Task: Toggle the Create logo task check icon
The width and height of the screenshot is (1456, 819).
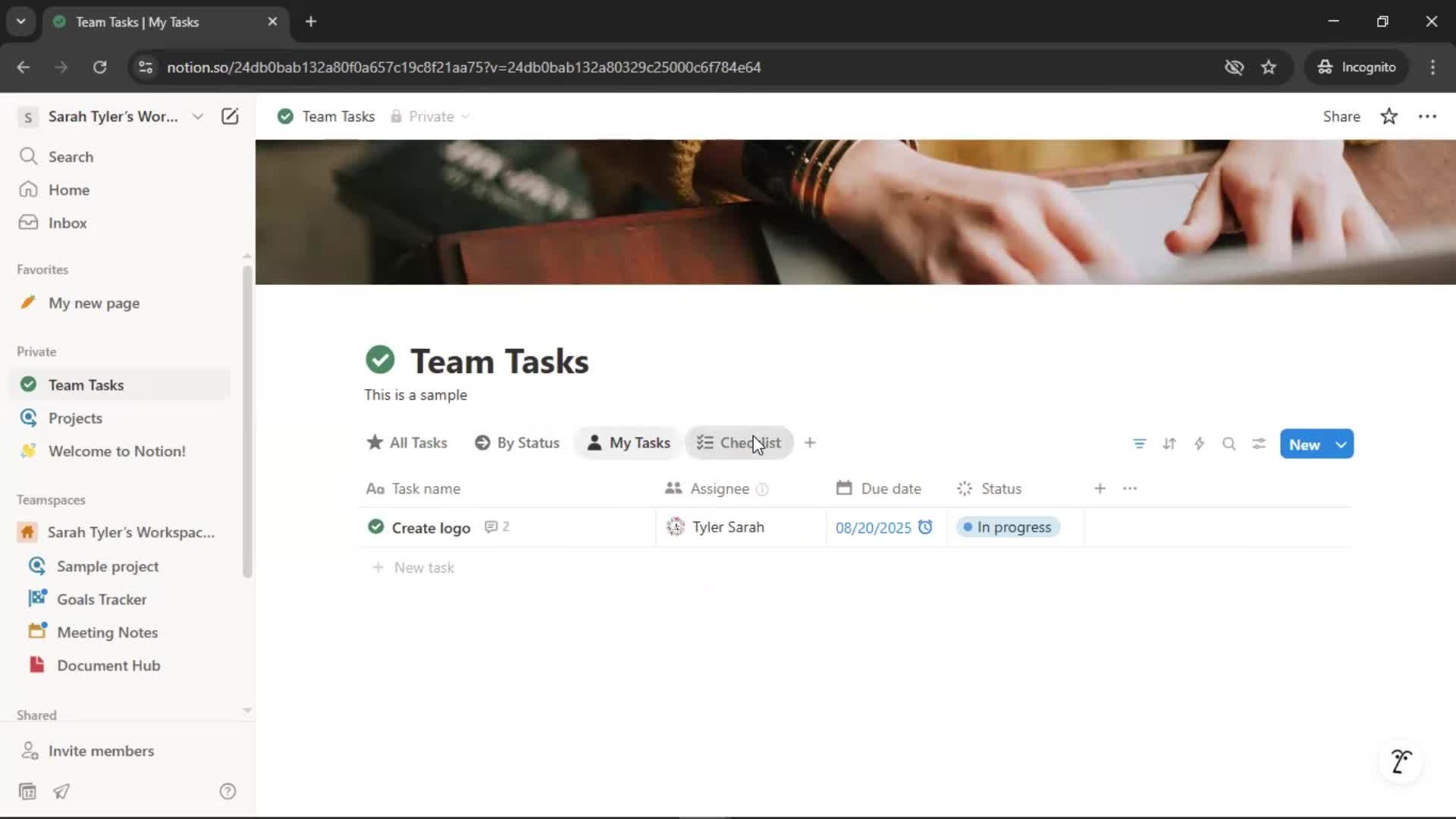Action: (x=375, y=527)
